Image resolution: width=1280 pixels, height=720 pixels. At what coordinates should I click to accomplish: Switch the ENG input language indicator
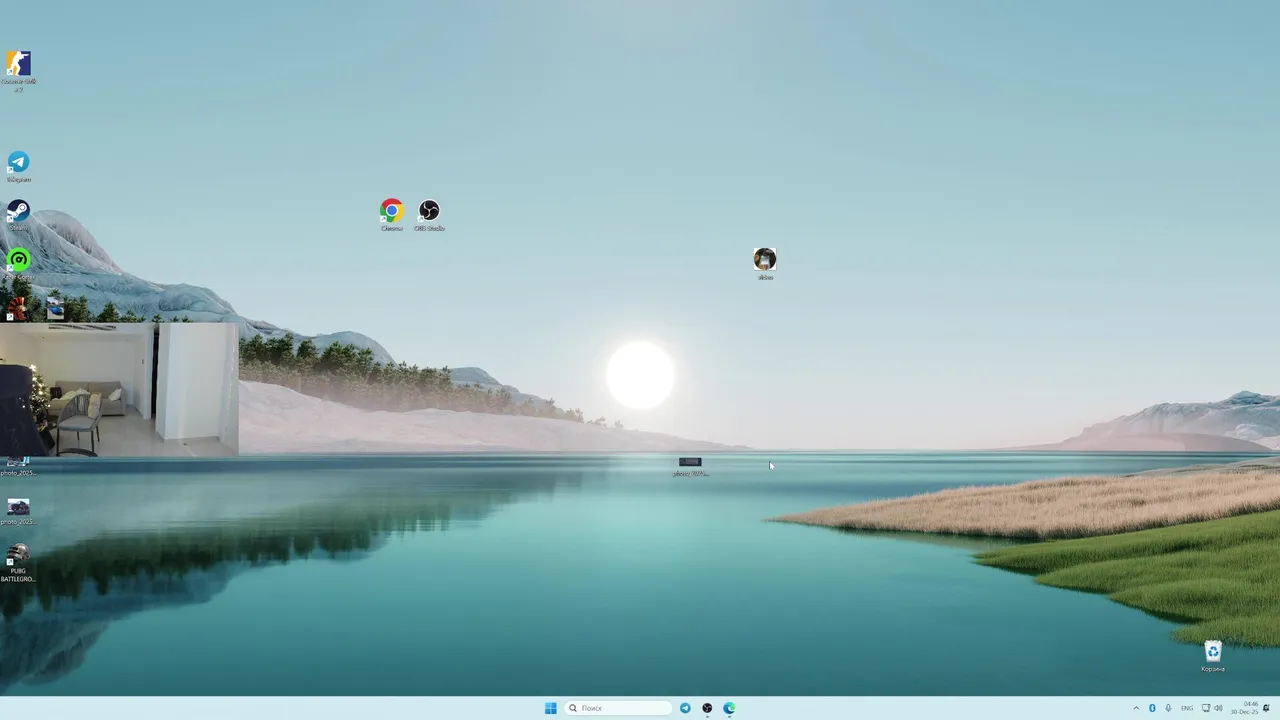(1187, 708)
